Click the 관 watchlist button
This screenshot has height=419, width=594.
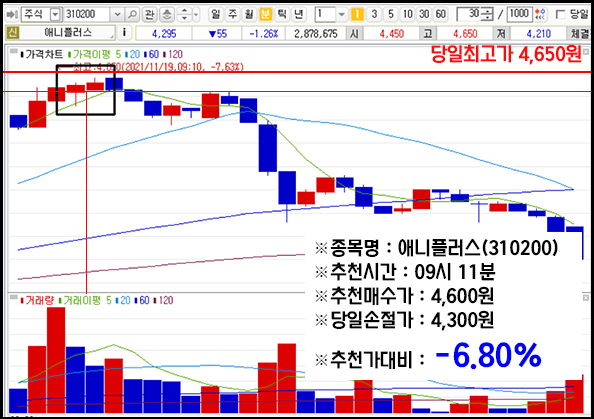150,14
